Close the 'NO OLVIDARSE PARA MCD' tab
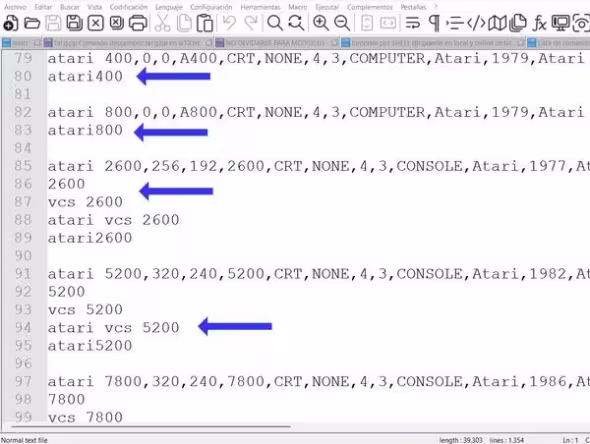Viewport: 590px width, 444px height. (x=334, y=43)
